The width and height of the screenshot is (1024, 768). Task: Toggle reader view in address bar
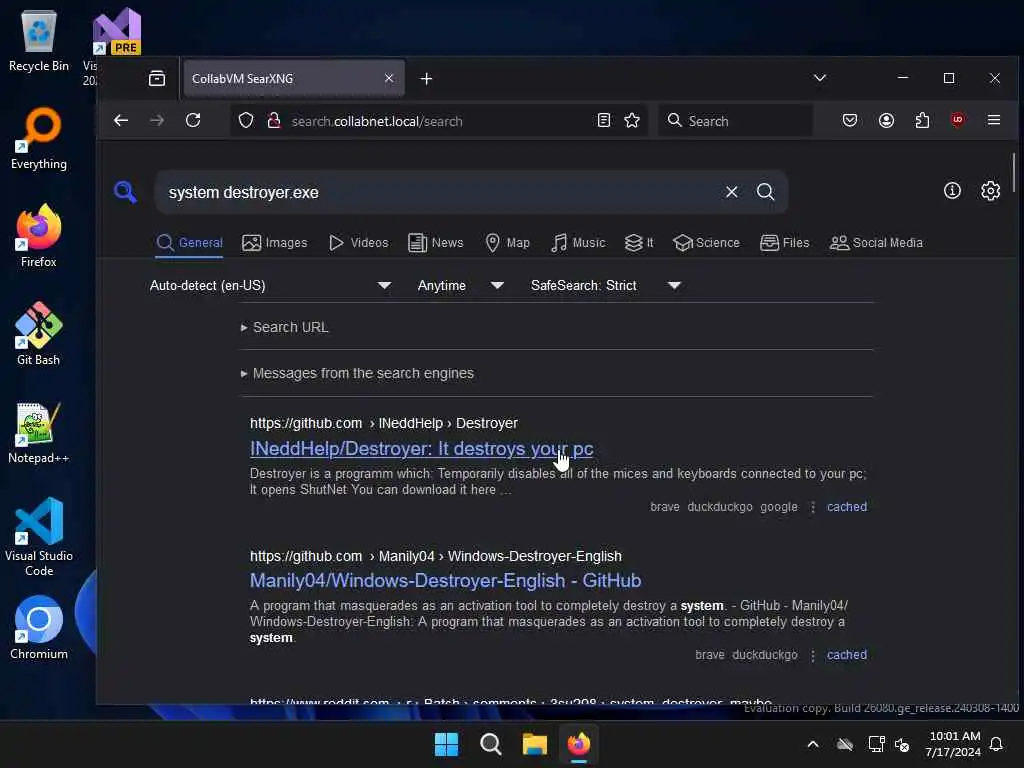tap(603, 120)
